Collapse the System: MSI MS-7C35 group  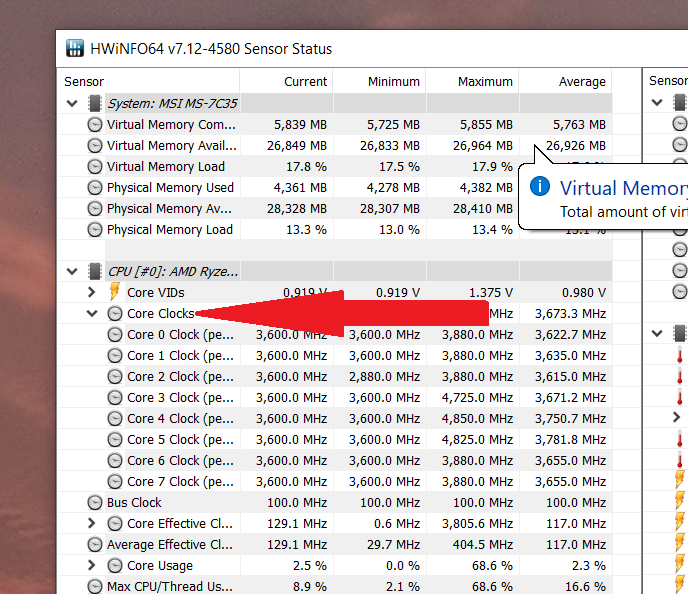(x=72, y=104)
